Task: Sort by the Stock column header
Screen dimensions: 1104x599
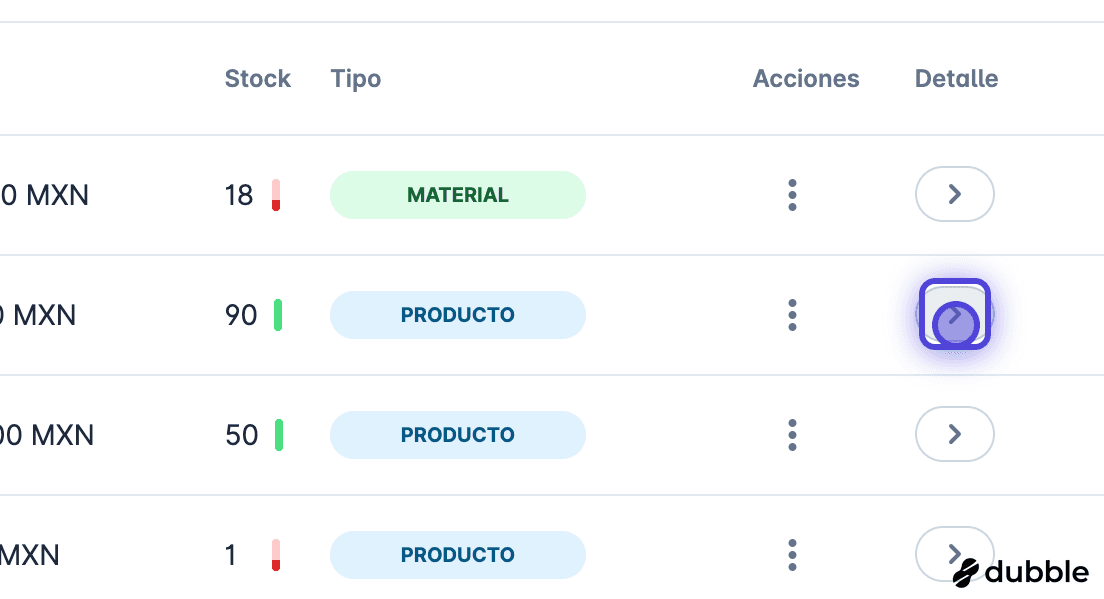Action: tap(258, 78)
